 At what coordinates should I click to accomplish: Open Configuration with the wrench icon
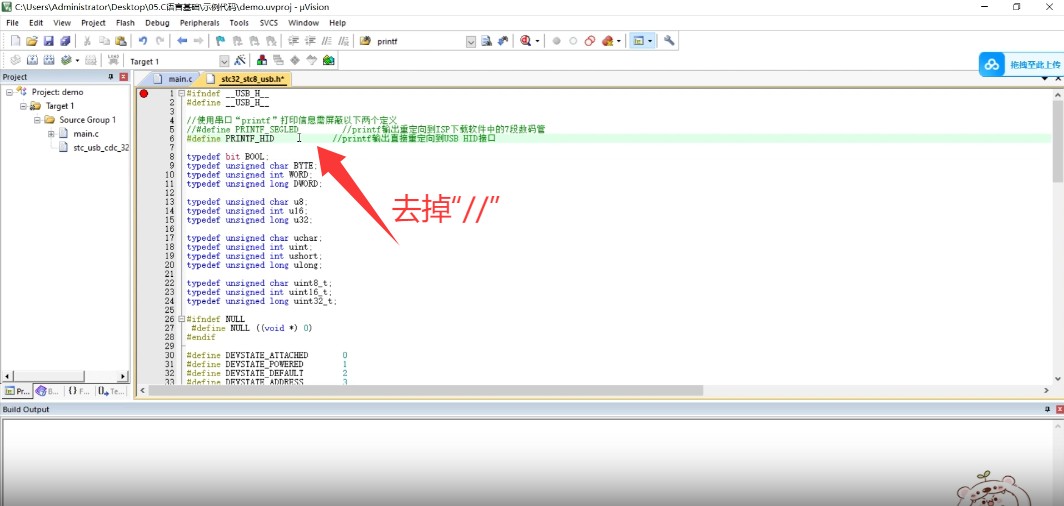tap(669, 41)
